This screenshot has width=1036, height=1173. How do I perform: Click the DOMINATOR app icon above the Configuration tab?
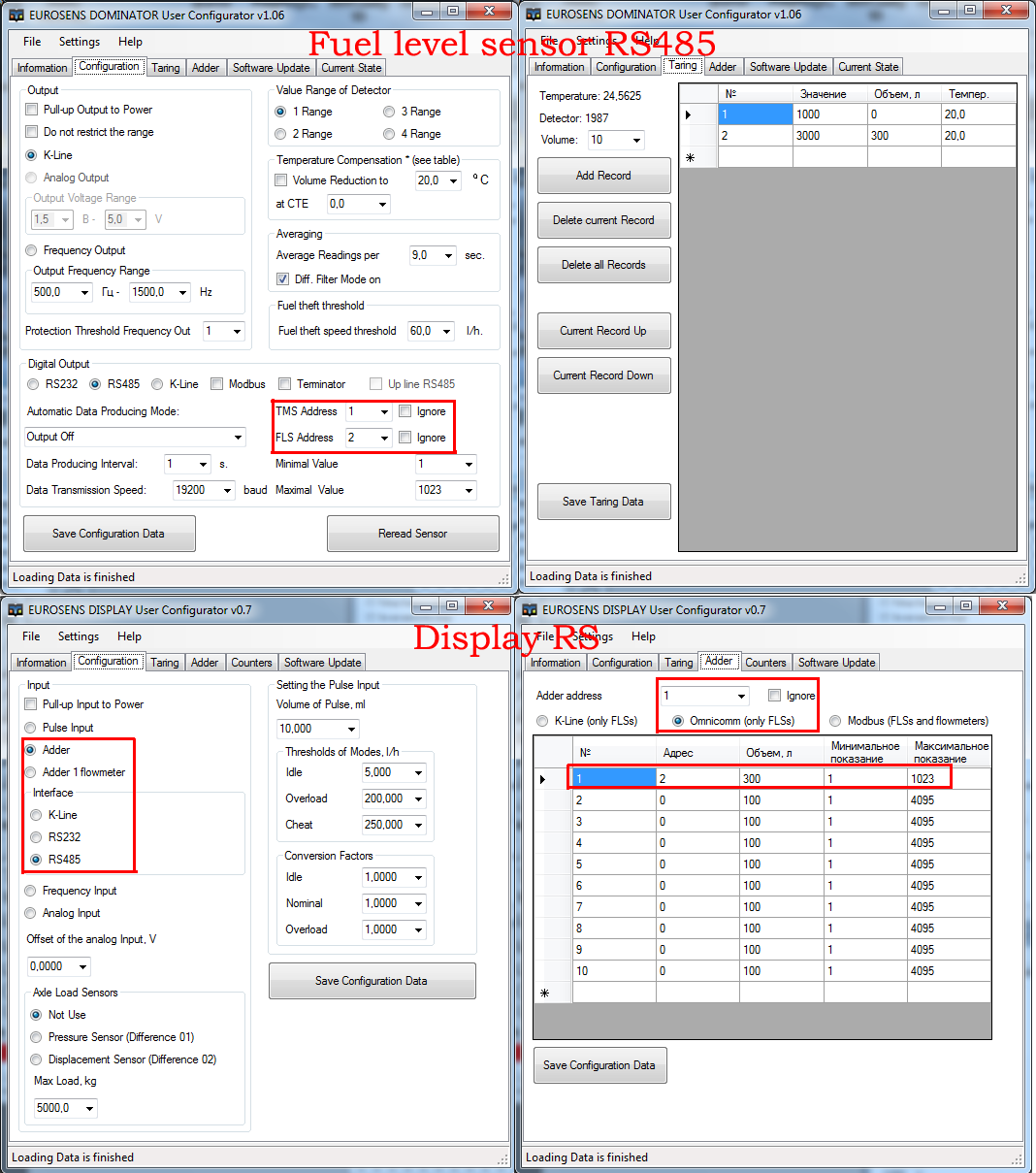coord(16,15)
